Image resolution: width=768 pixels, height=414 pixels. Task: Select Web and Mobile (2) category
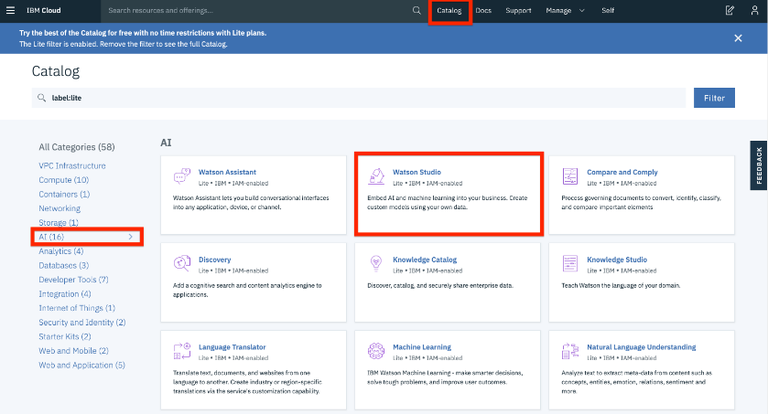click(73, 350)
